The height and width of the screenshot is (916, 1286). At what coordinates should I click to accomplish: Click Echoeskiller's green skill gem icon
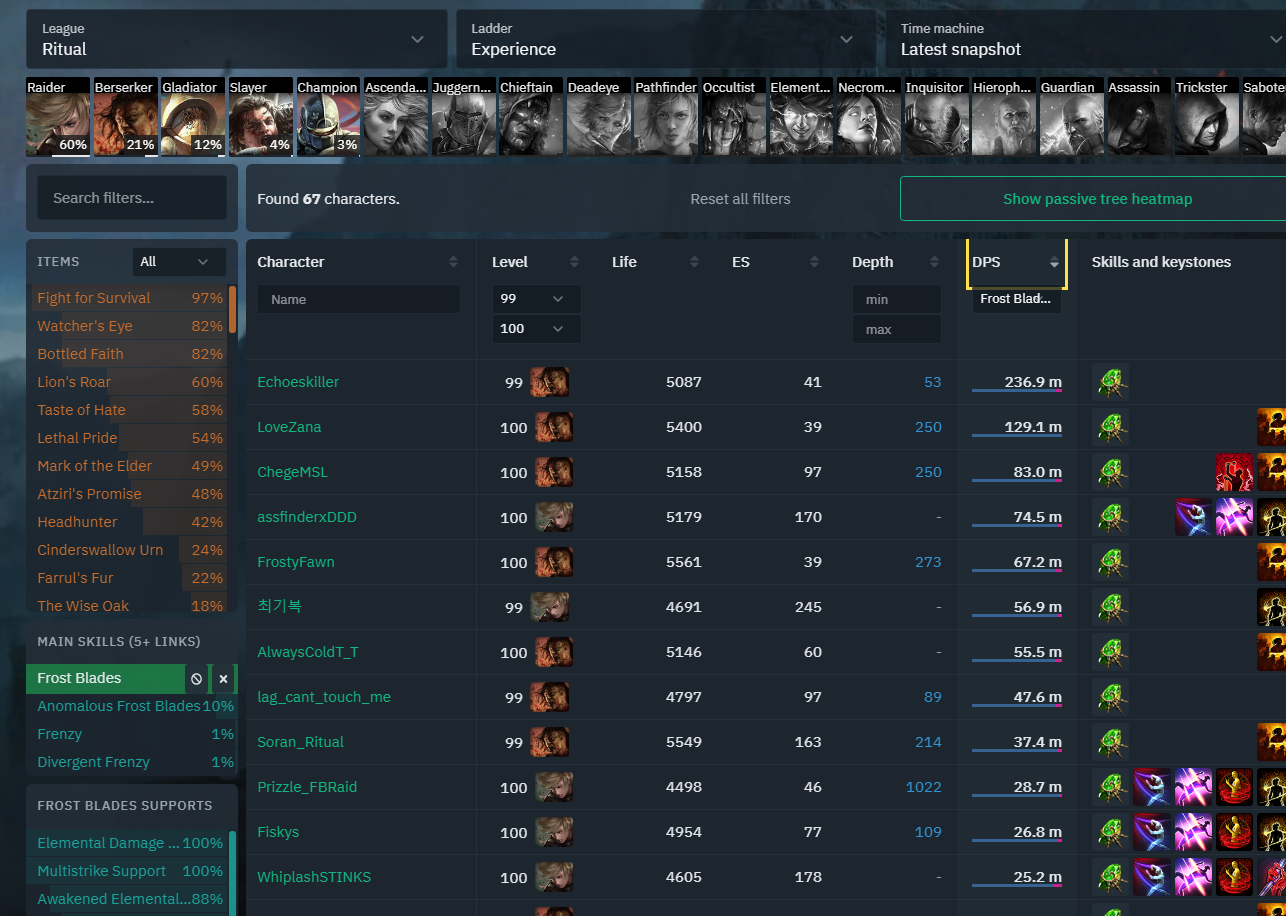(1110, 382)
